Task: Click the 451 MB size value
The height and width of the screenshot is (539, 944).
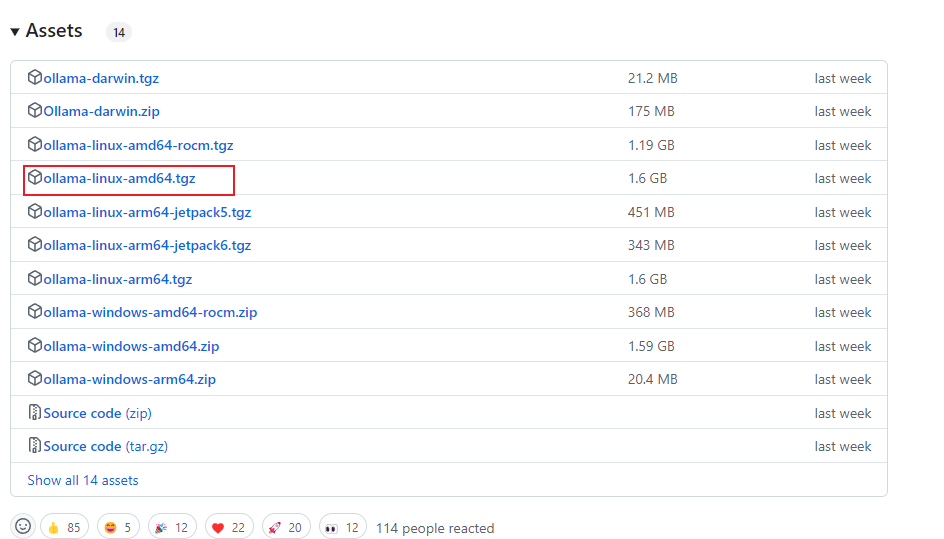Action: tap(651, 212)
